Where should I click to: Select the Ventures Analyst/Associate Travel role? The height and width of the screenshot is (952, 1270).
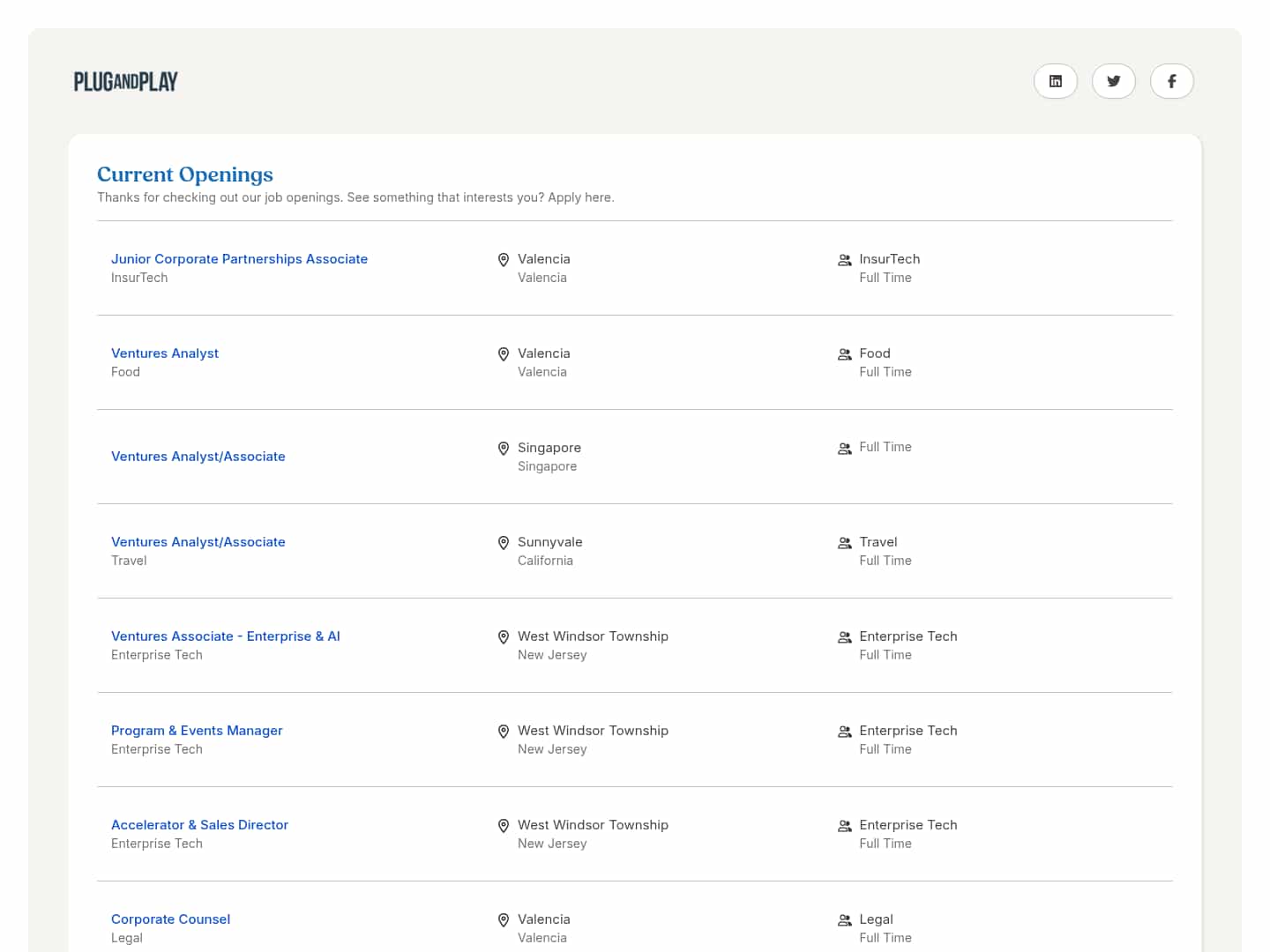(198, 542)
